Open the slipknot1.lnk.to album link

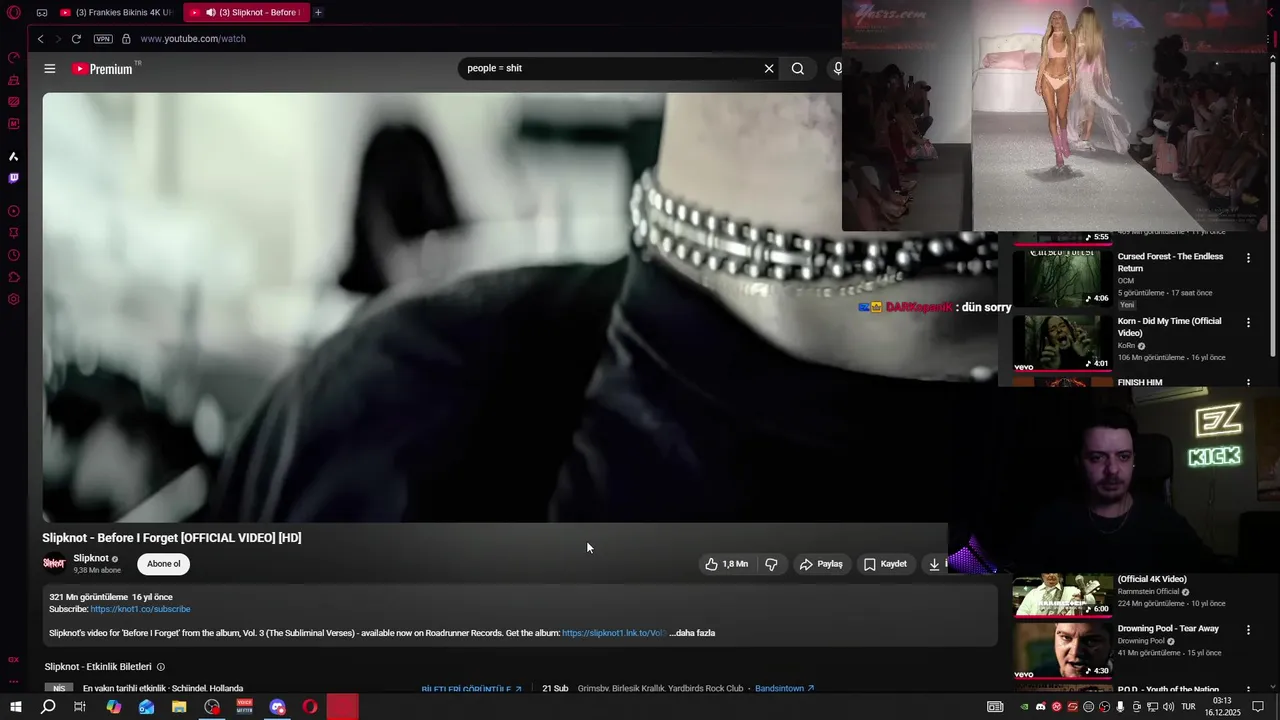613,633
